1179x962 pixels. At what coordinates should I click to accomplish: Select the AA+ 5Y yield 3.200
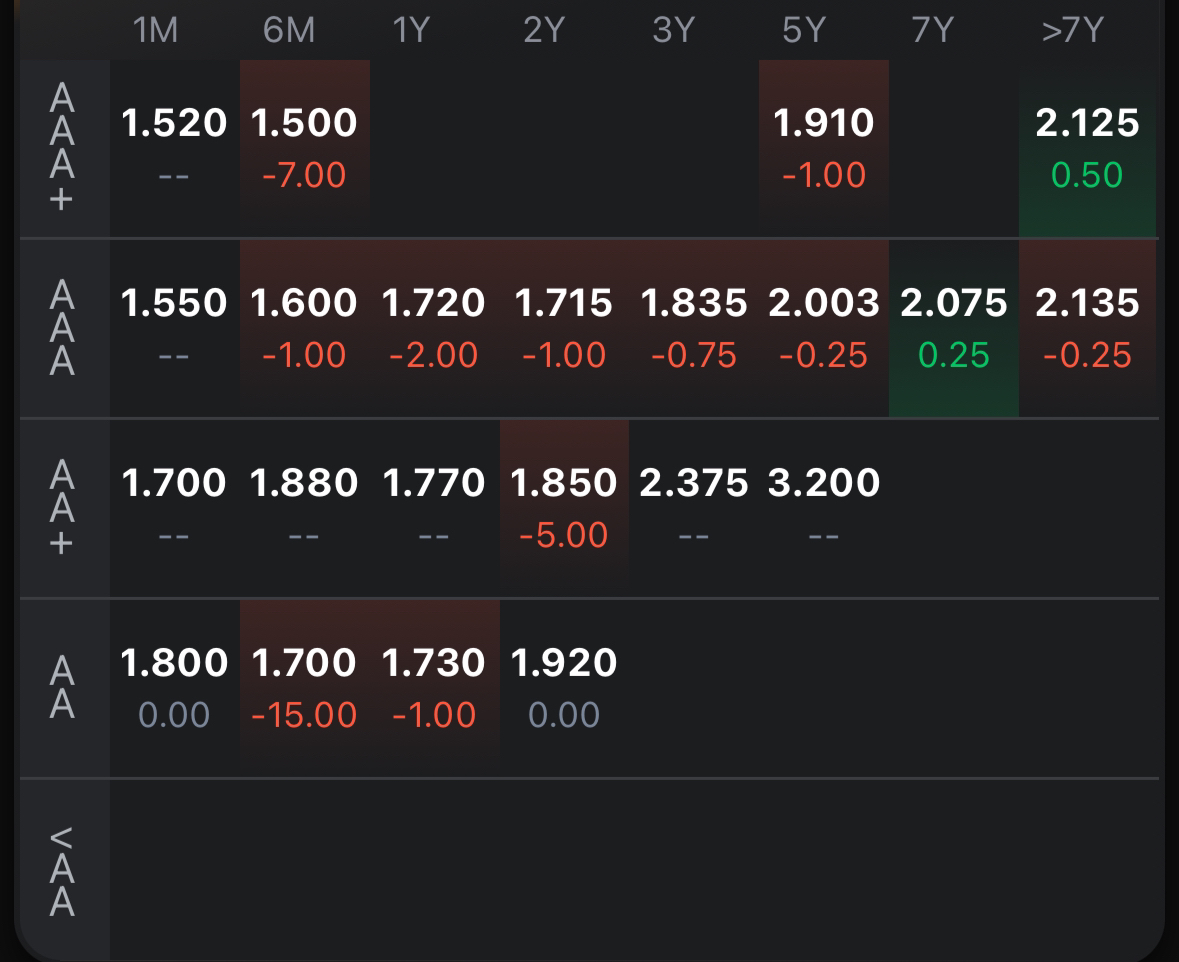tap(824, 508)
